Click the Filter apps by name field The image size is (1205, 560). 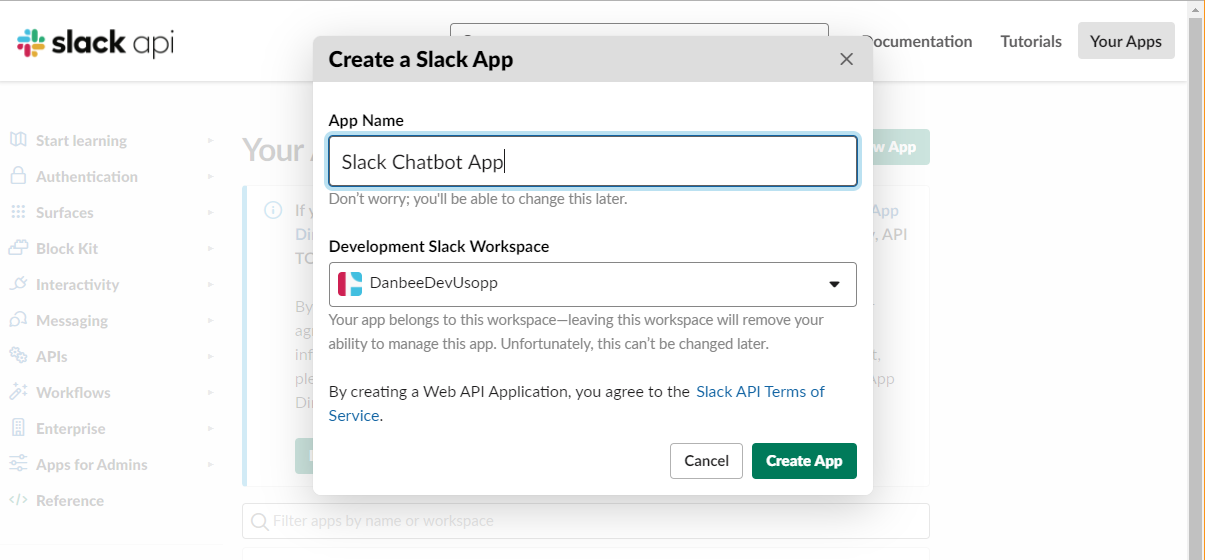(586, 521)
